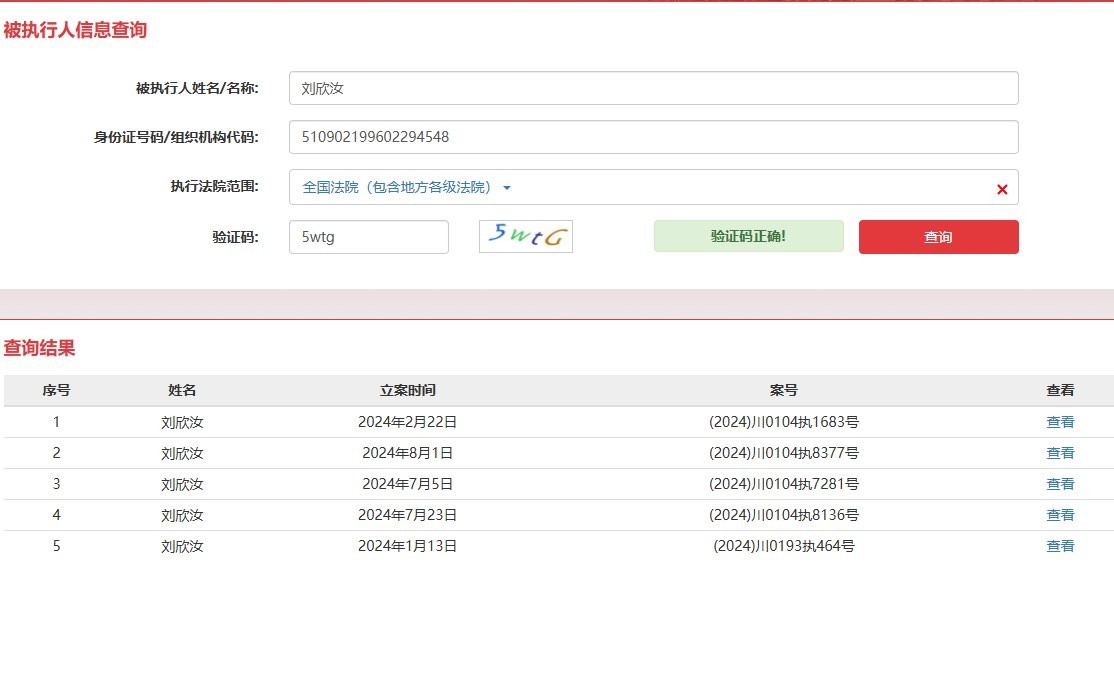Click the 案号 column header

tap(783, 391)
